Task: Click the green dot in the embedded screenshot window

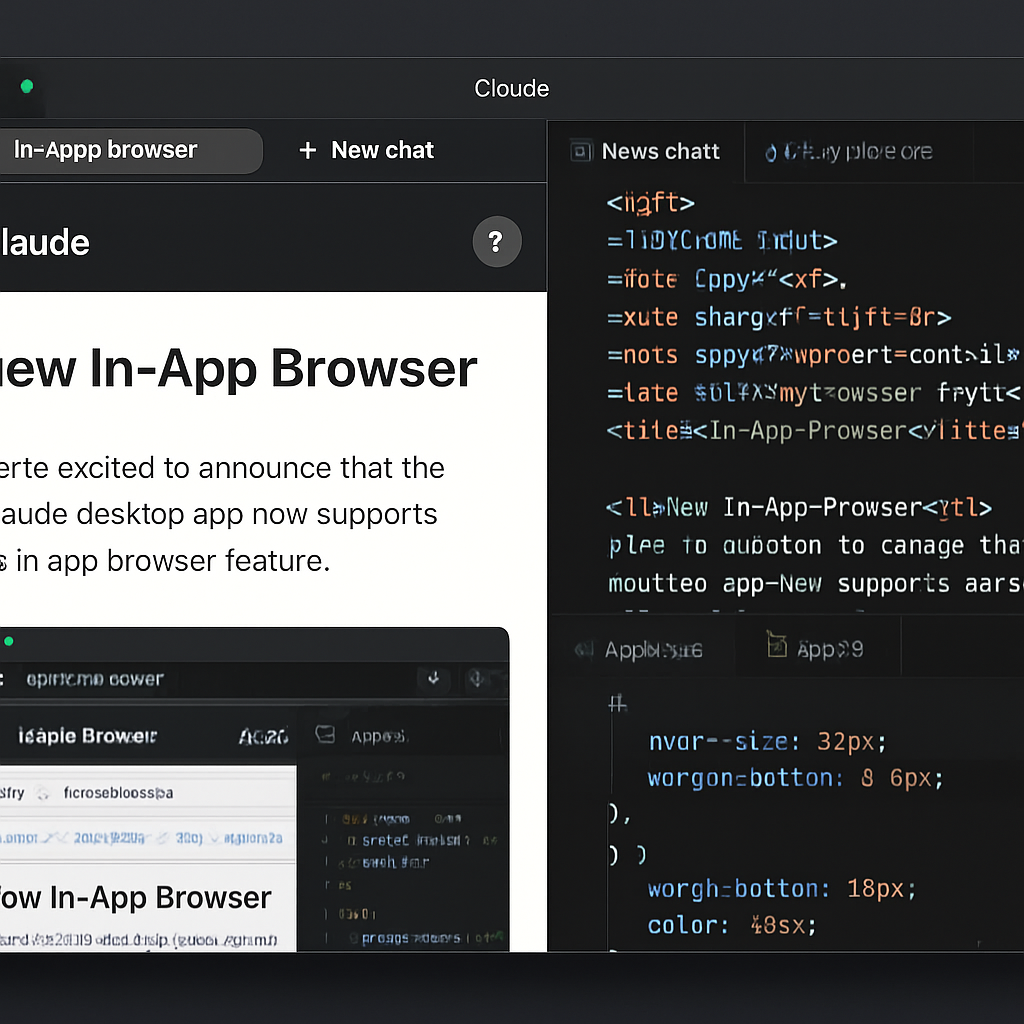Action: click(x=8, y=641)
